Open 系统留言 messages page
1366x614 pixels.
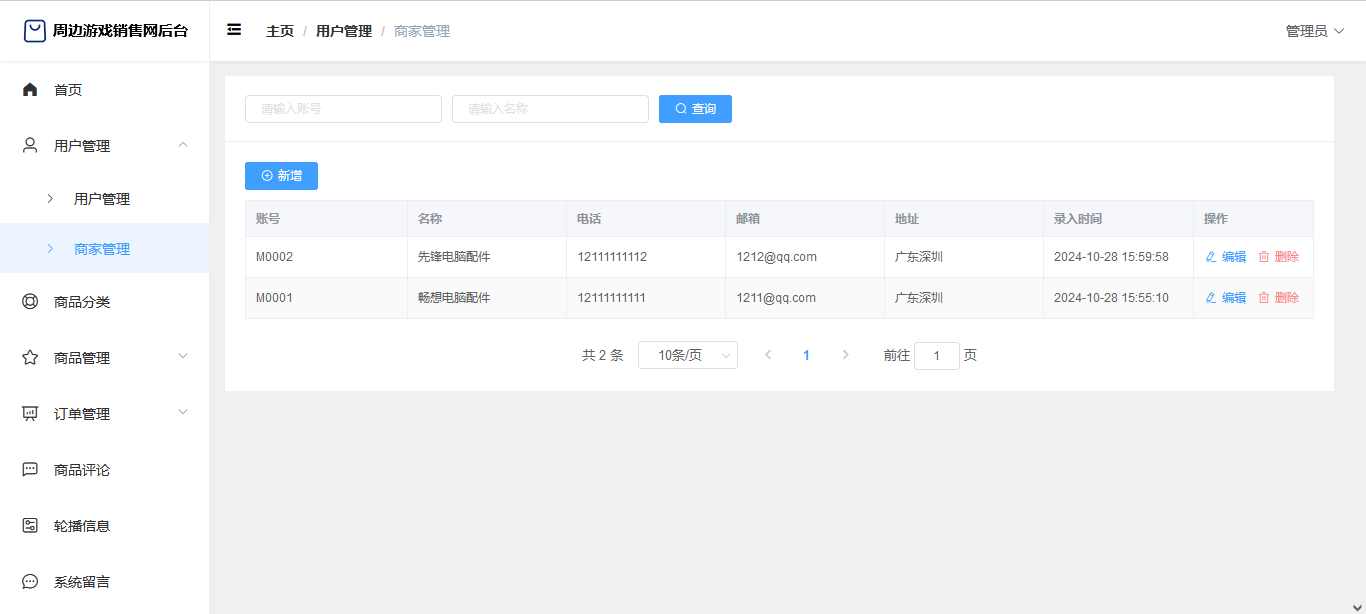pos(82,582)
